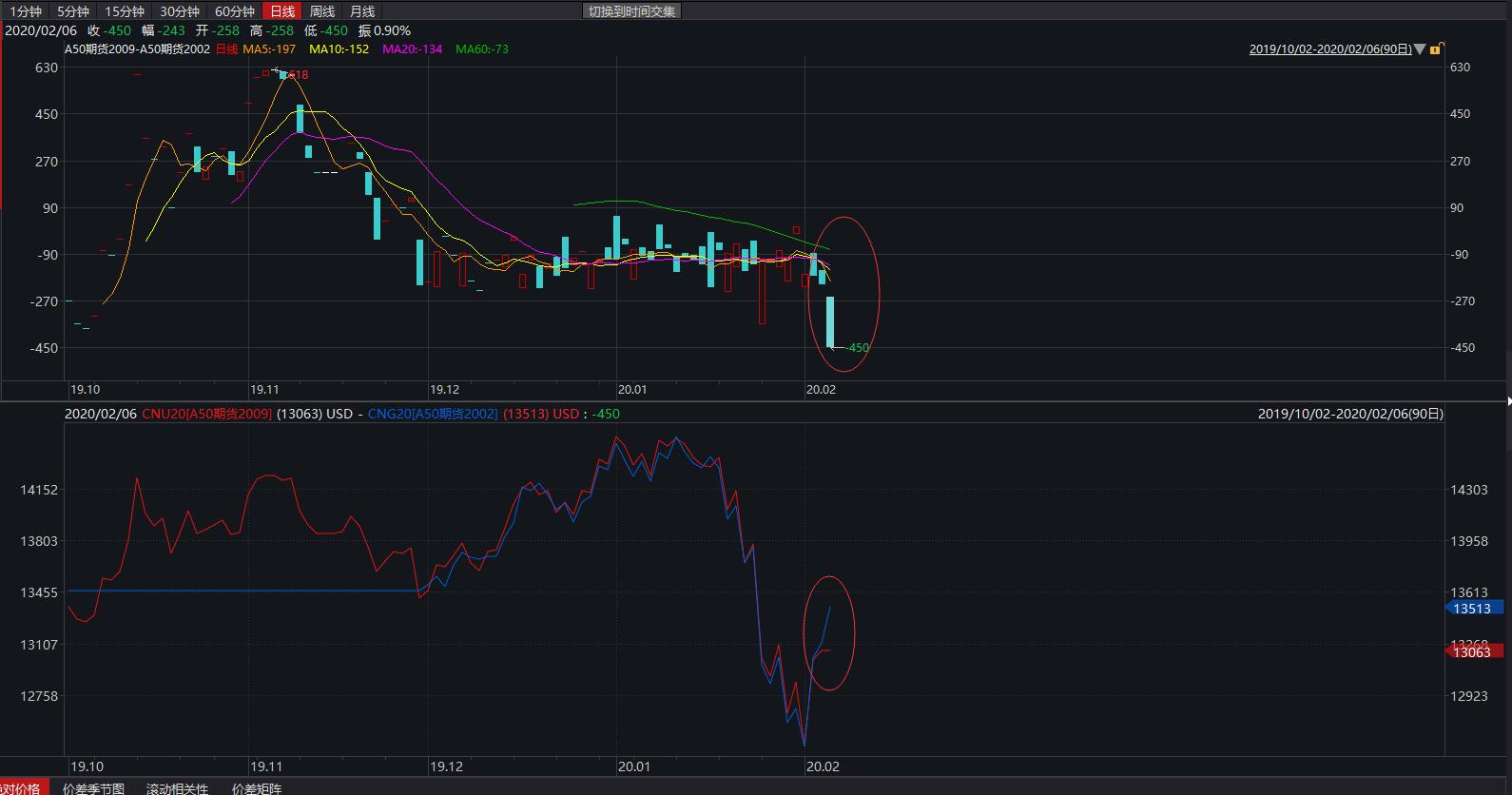
Task: Click the red 日线 label beside spread title
Action: 227,49
